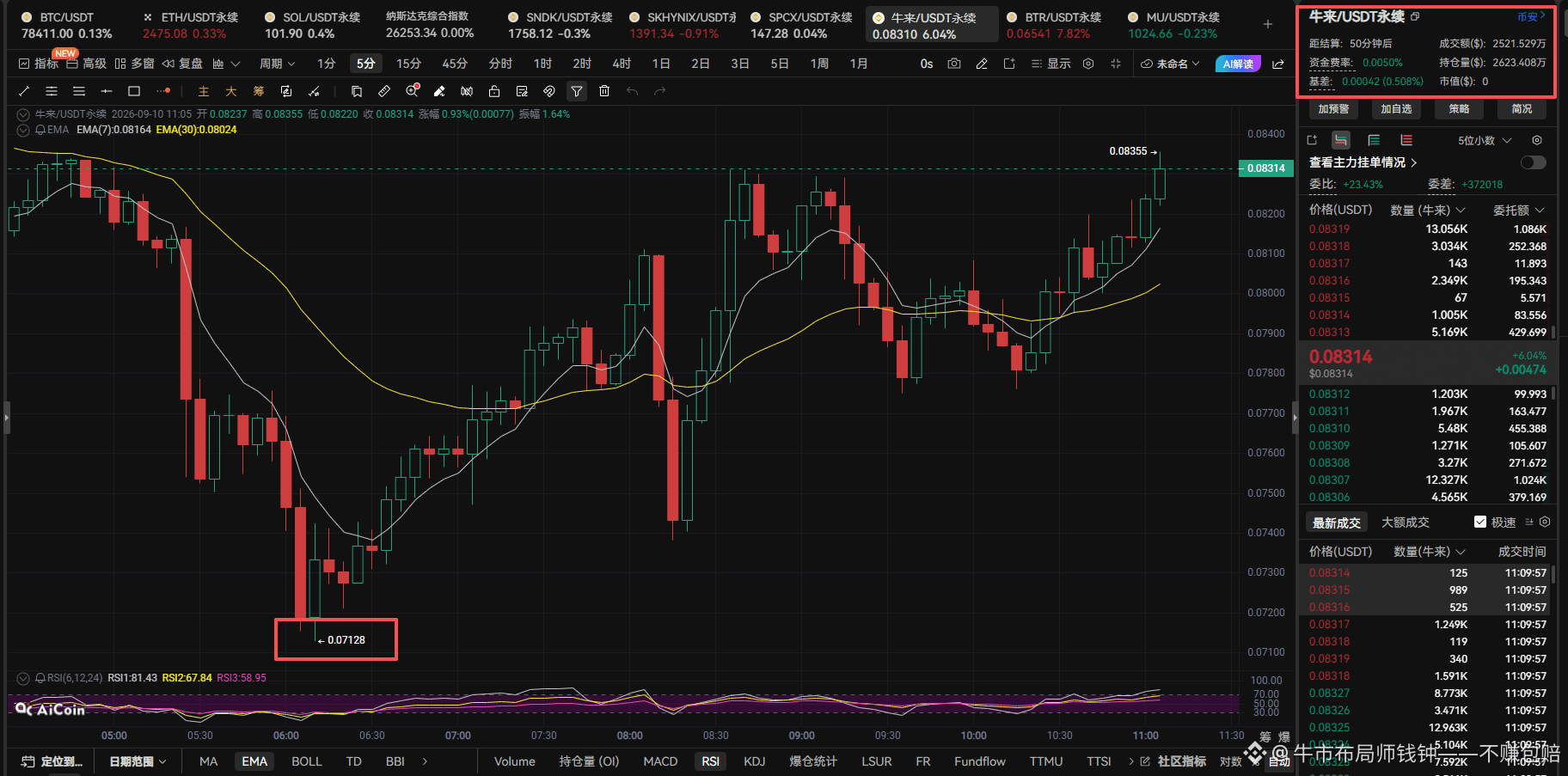Select the 15分 timeframe
This screenshot has width=1568, height=776.
click(408, 64)
